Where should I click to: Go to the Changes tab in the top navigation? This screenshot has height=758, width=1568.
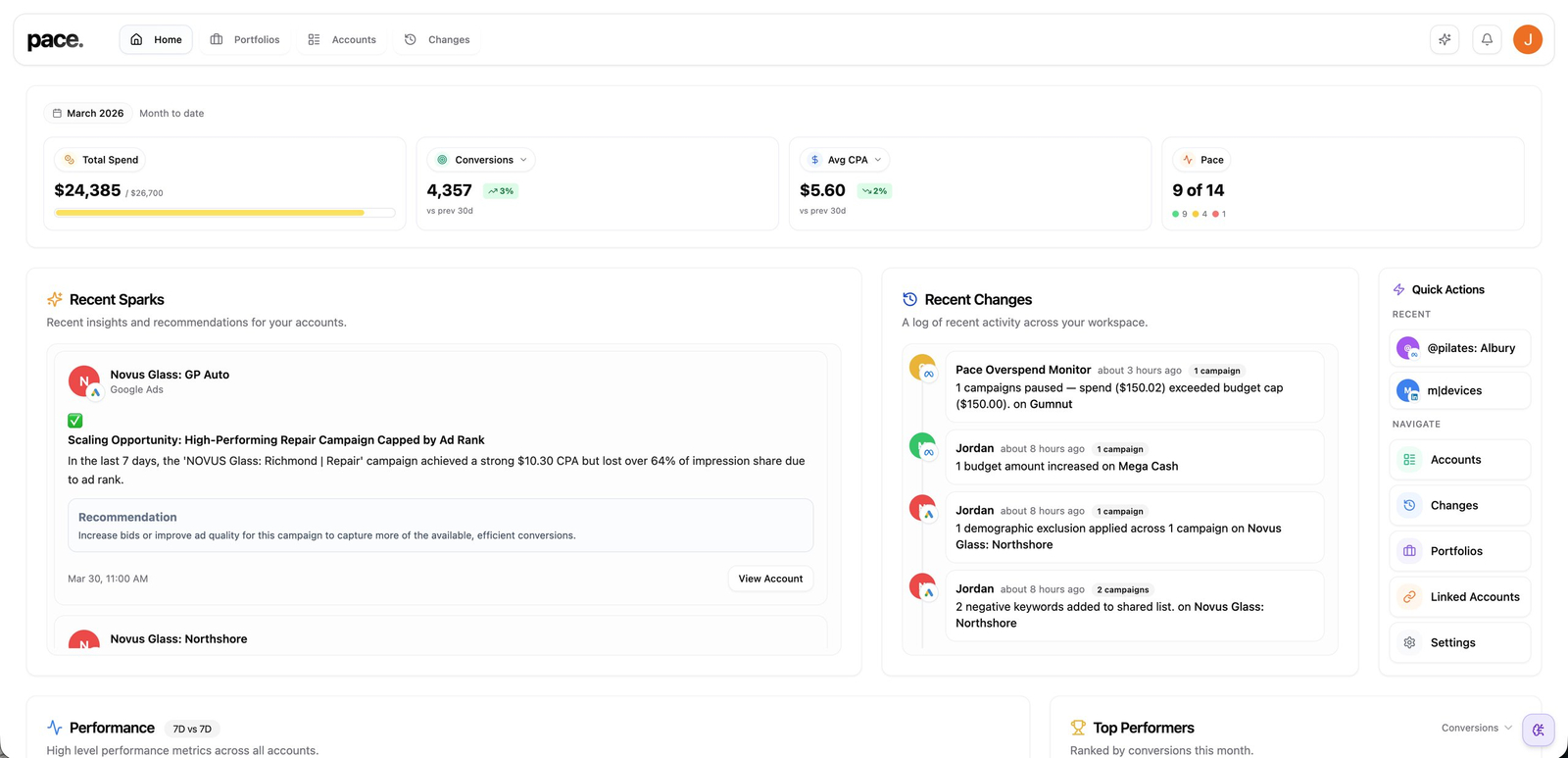[437, 40]
